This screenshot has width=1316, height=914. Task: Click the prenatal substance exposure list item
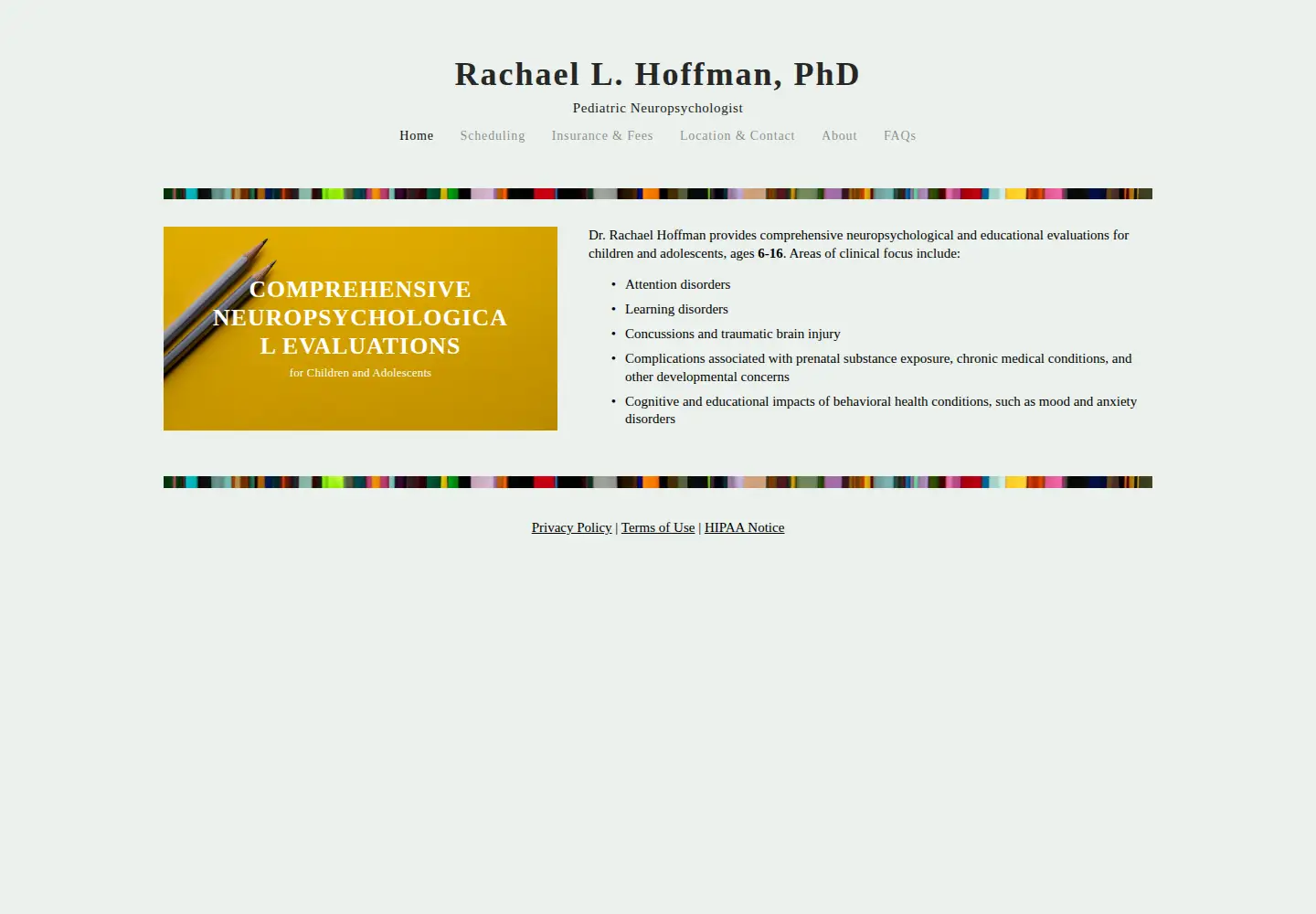pos(878,367)
